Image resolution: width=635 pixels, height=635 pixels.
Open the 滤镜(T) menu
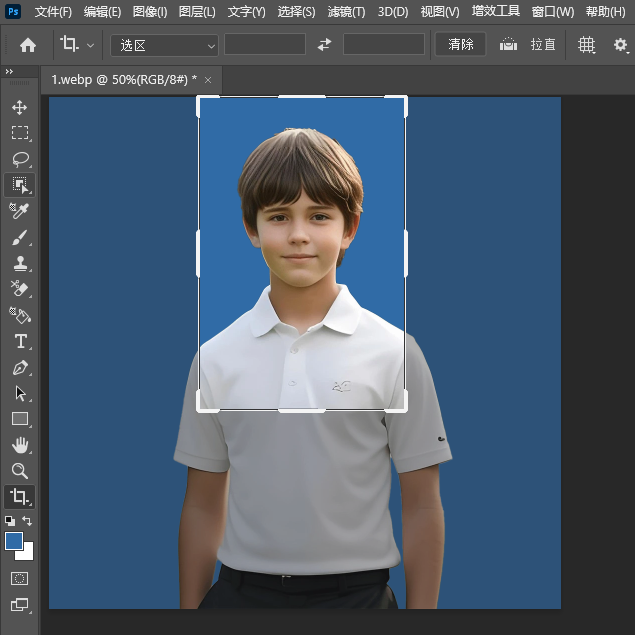click(x=346, y=12)
